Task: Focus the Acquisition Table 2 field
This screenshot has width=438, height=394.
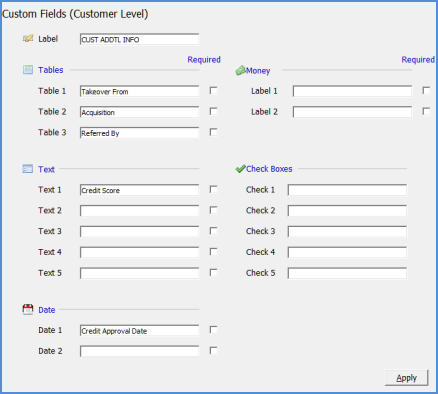Action: tap(139, 112)
